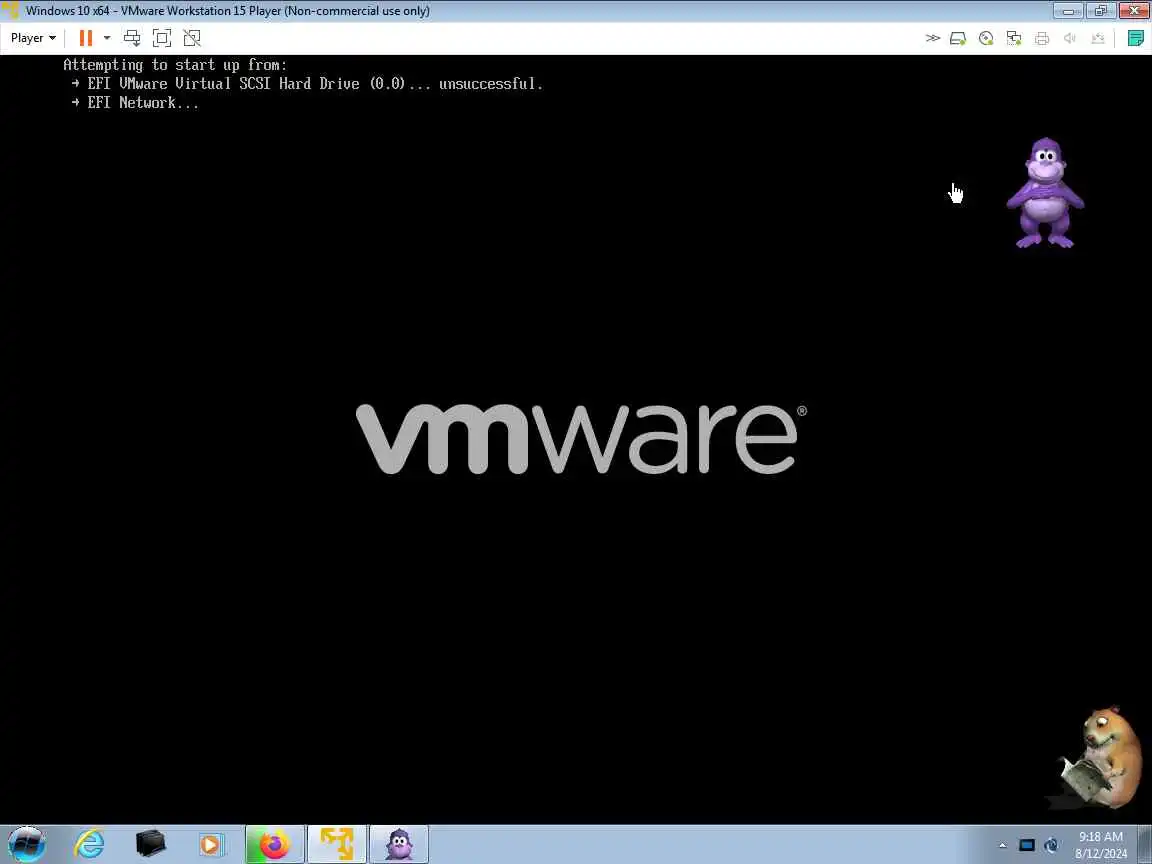The image size is (1152, 864).
Task: Expand the hidden devices chevron
Action: [932, 38]
